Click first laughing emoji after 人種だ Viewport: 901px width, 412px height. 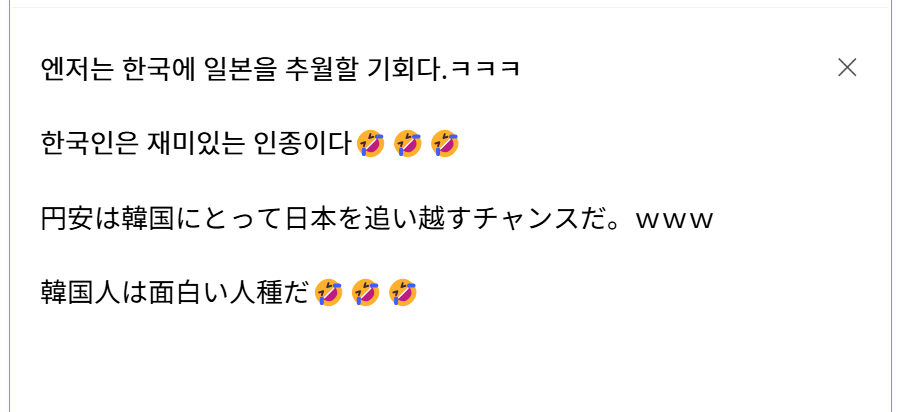point(329,292)
